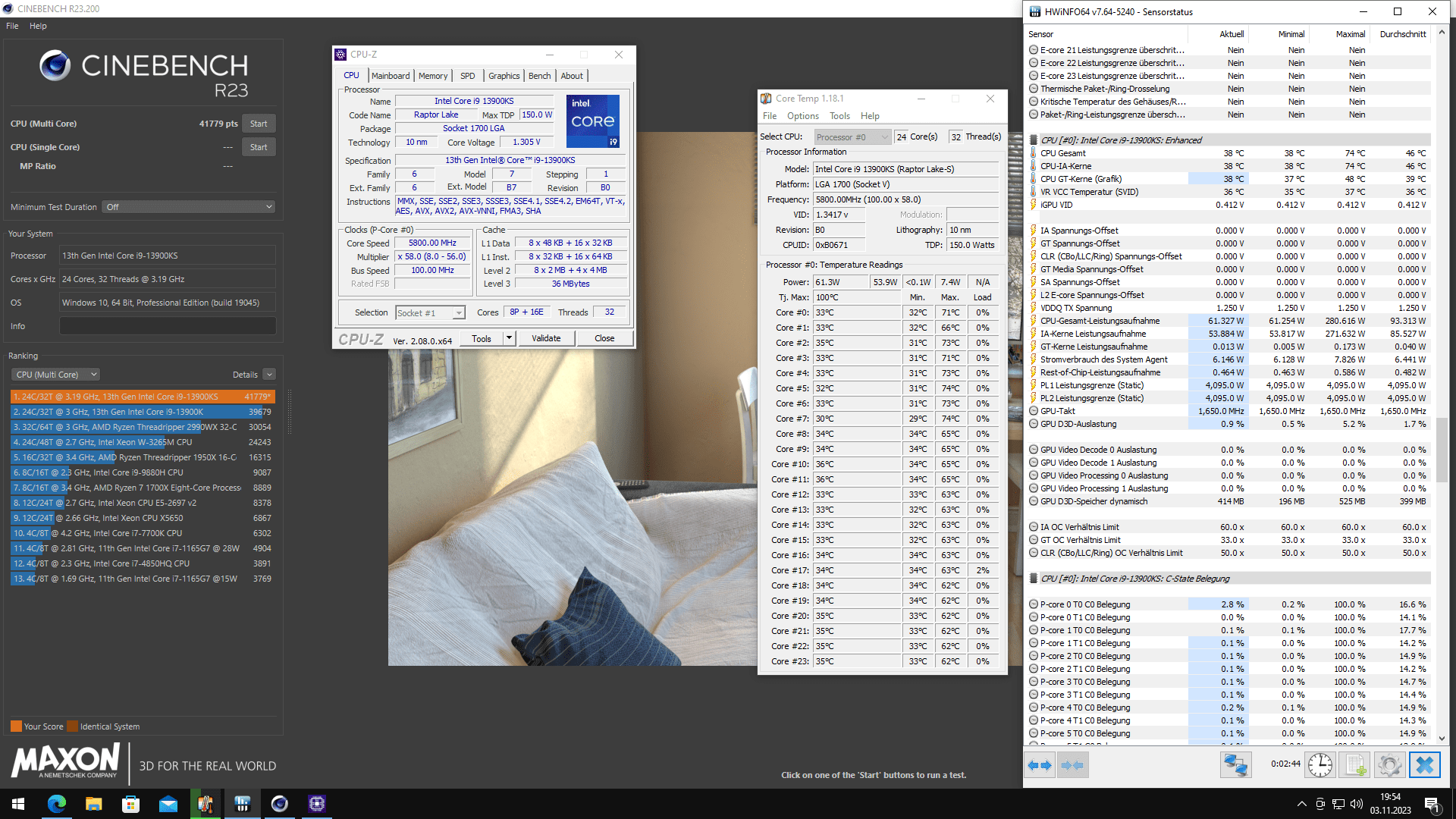
Task: Open Mail app from the taskbar
Action: 168,804
